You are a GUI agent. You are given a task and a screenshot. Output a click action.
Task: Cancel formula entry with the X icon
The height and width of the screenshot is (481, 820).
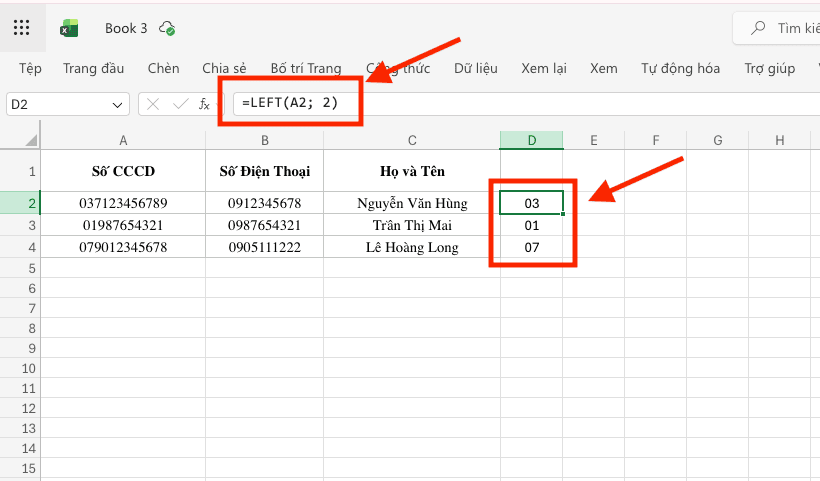pyautogui.click(x=153, y=104)
